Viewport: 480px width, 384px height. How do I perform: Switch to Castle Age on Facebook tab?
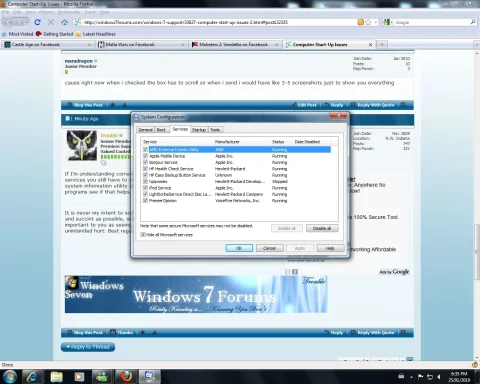[47, 44]
